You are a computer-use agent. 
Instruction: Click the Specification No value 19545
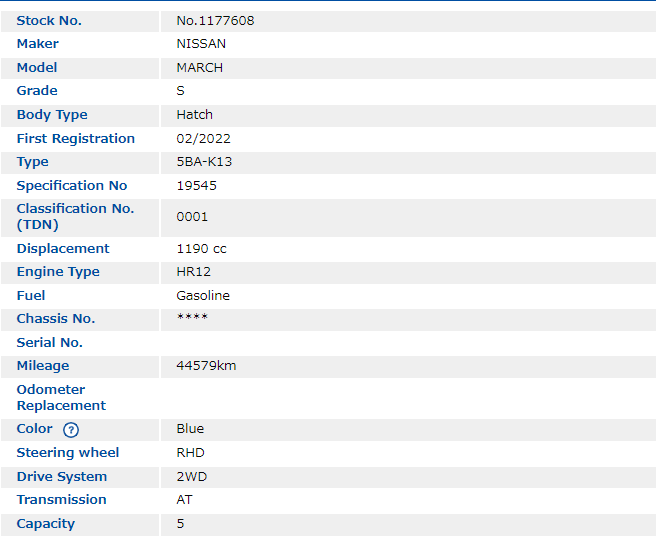click(196, 186)
